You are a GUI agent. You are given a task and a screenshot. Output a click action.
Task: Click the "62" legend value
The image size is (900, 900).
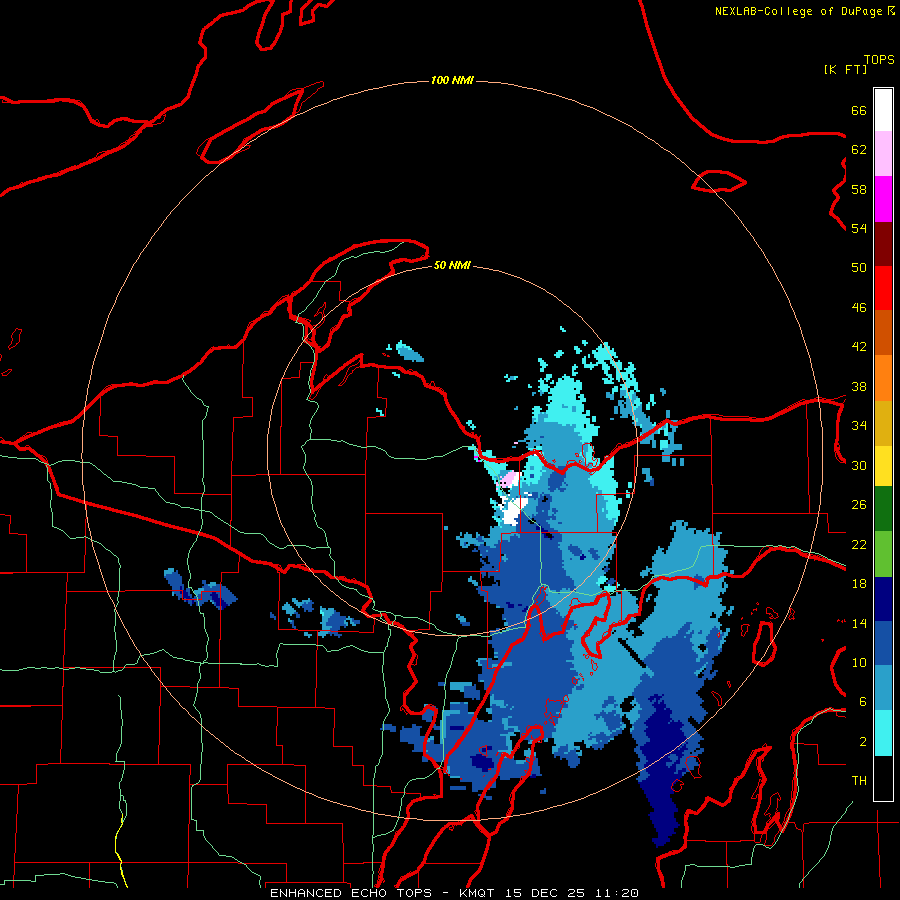point(859,150)
